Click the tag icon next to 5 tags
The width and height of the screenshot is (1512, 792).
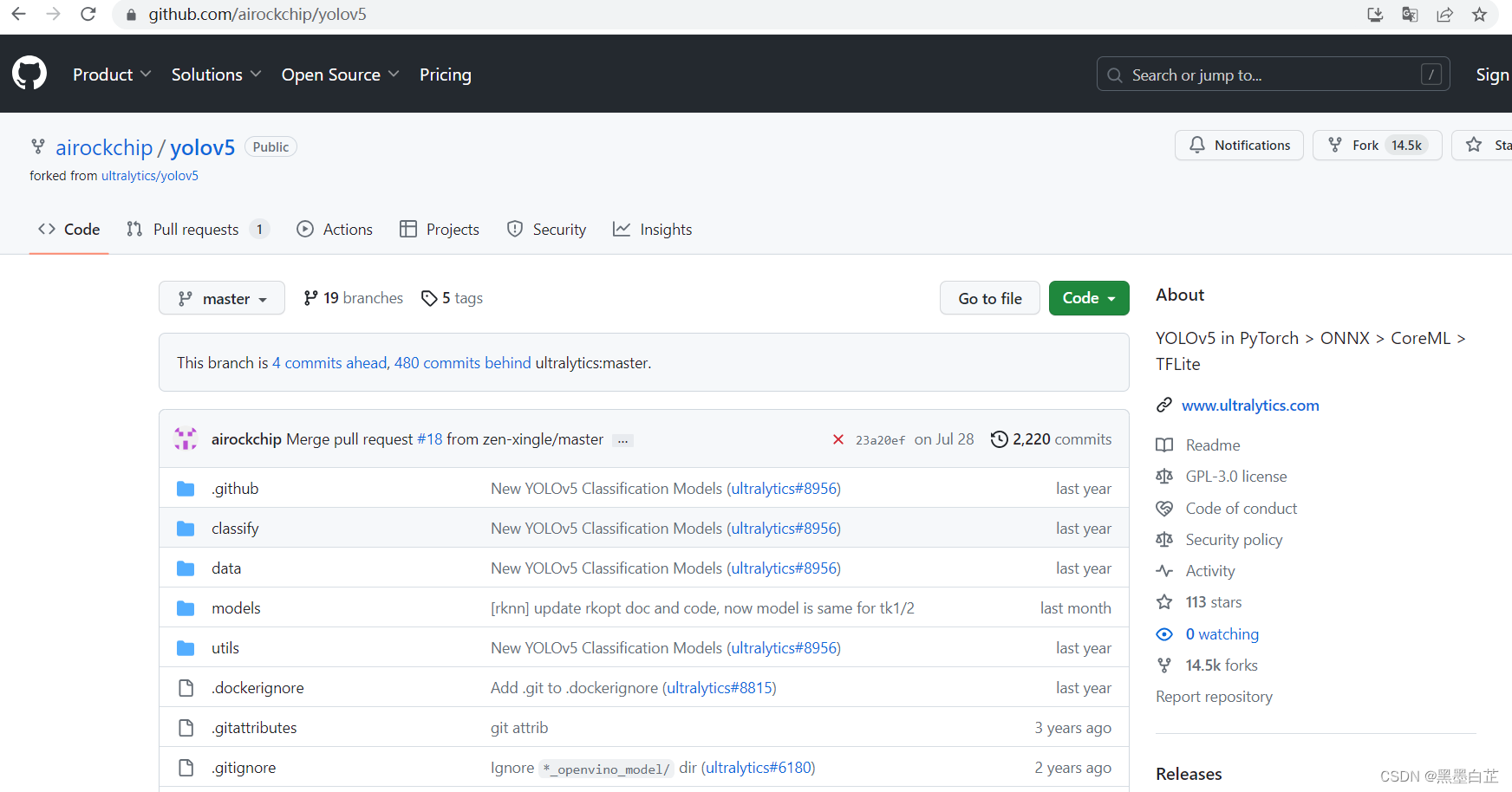(x=429, y=298)
